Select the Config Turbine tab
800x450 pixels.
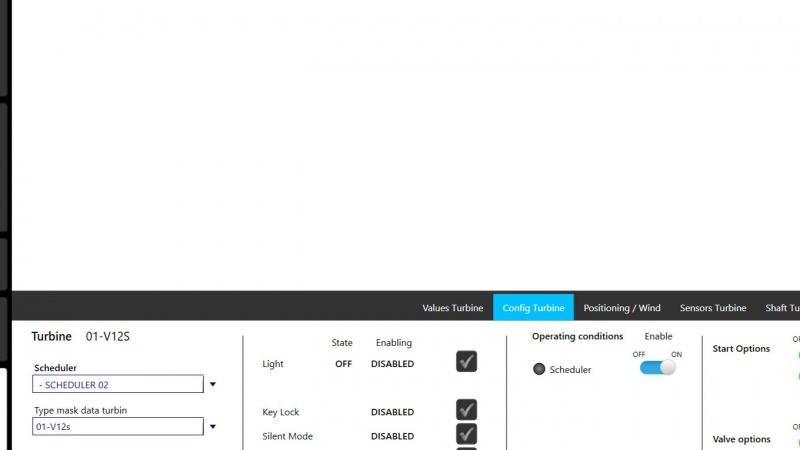click(533, 308)
